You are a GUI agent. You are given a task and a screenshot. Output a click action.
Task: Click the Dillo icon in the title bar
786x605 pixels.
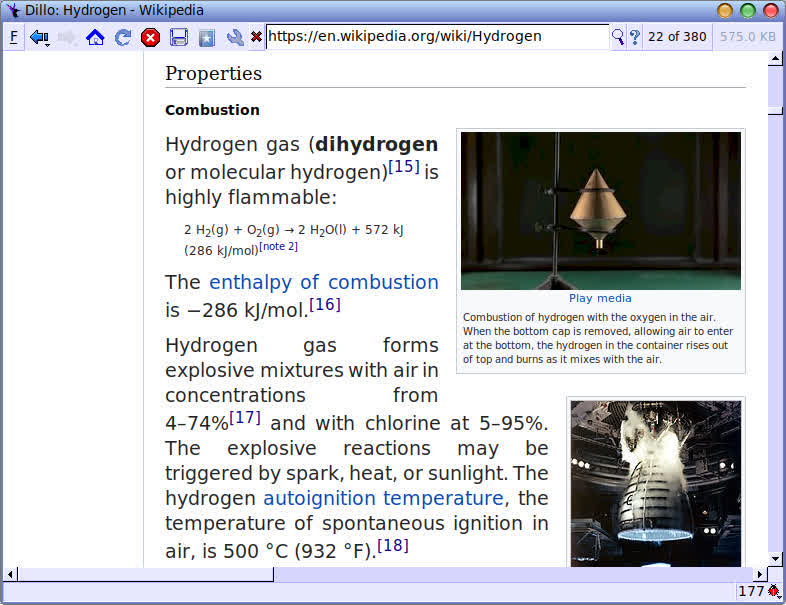pos(13,11)
